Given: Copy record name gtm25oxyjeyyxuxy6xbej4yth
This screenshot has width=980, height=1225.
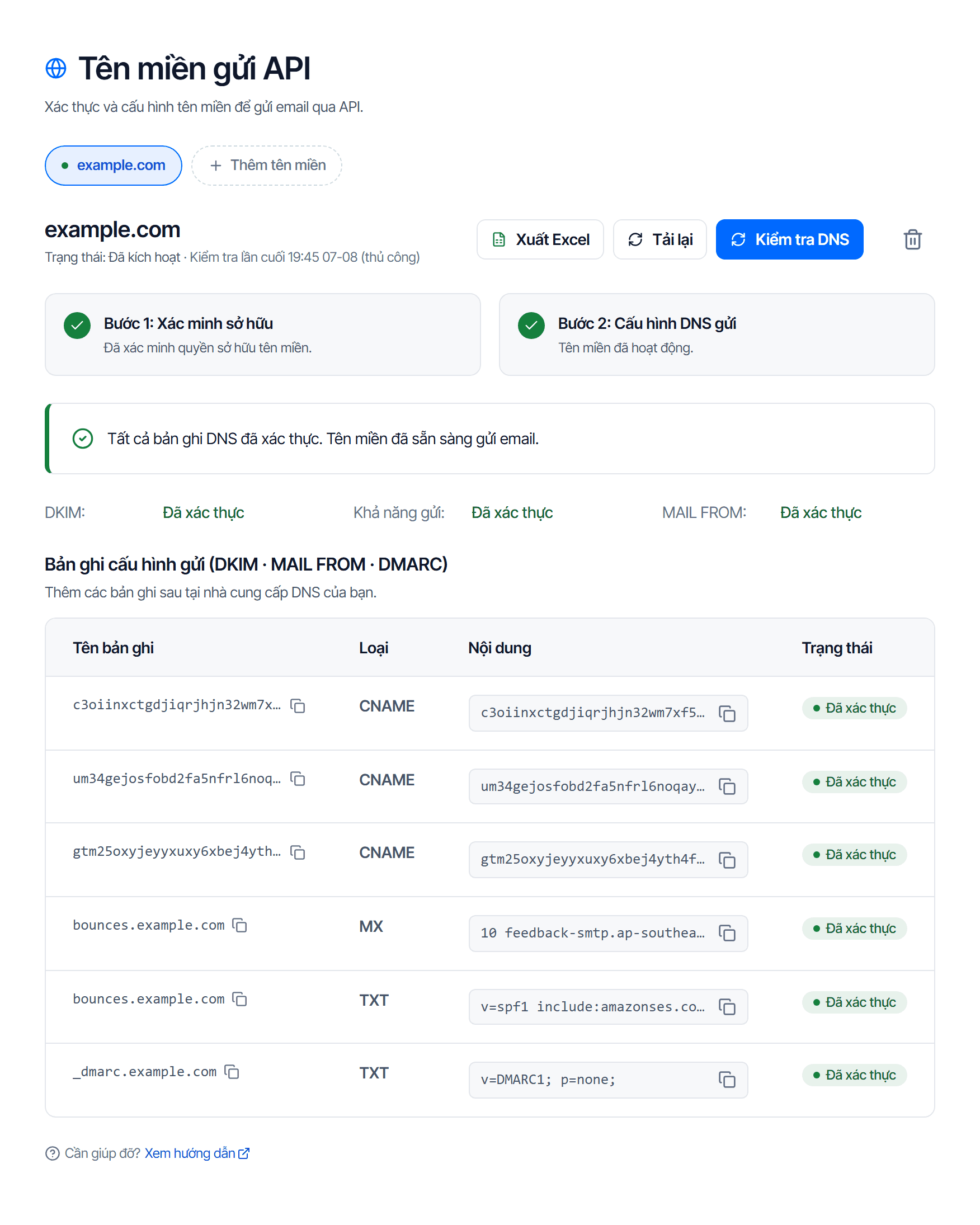Looking at the screenshot, I should pos(298,852).
